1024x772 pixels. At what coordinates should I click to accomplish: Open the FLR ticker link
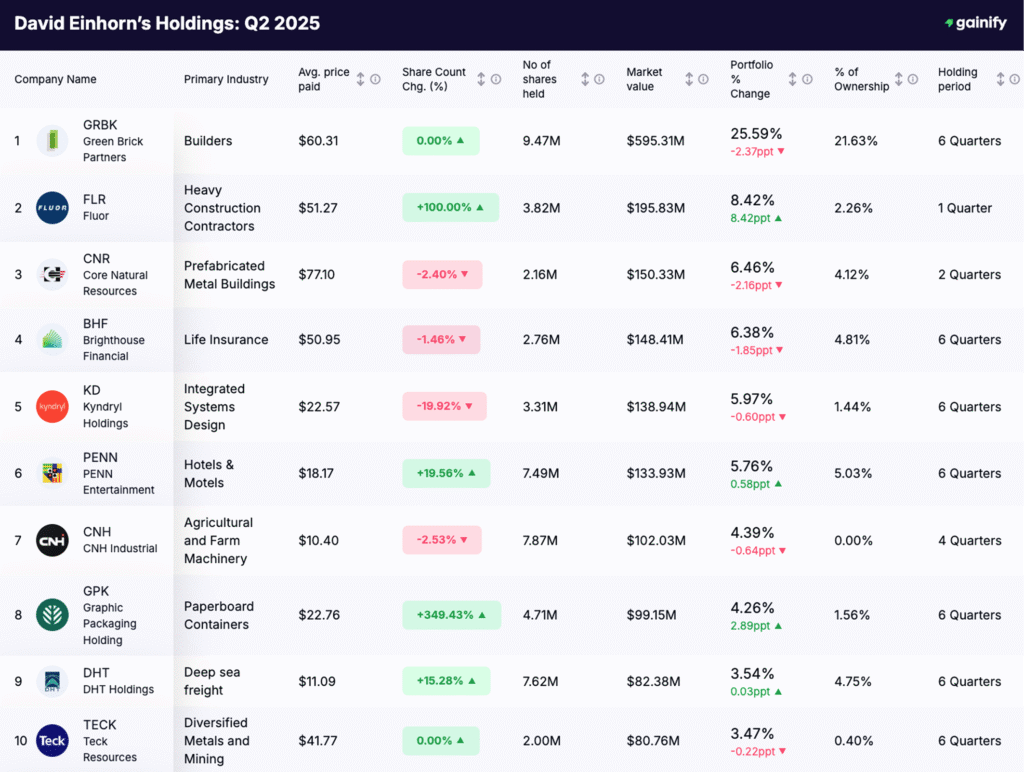click(94, 199)
